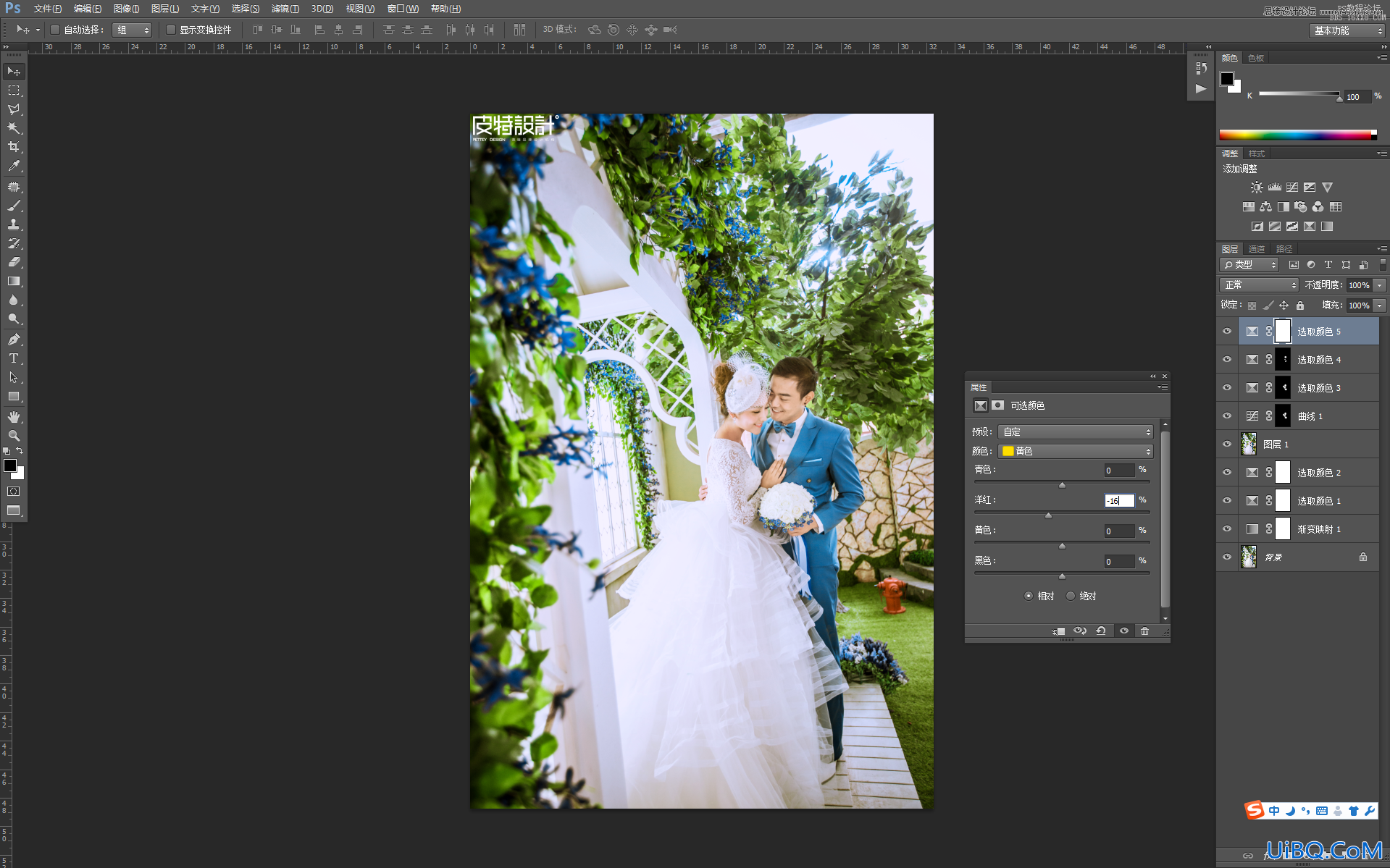This screenshot has width=1390, height=868.
Task: Clip adjustment to layer below
Action: [1059, 631]
